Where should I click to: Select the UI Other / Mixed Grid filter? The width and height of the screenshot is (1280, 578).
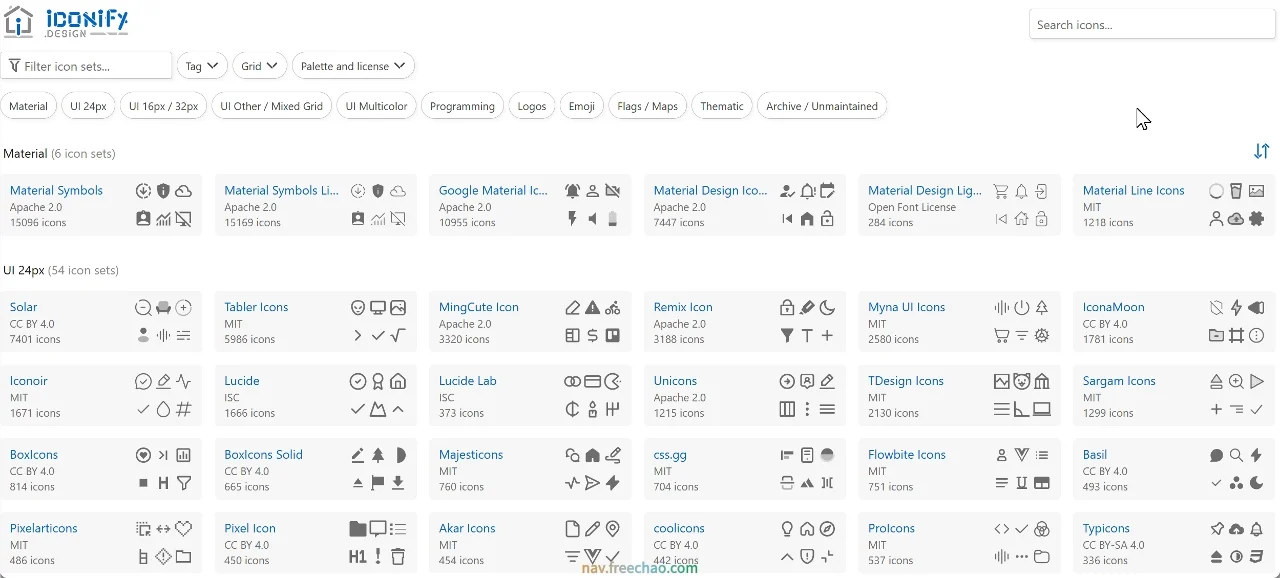click(x=271, y=106)
